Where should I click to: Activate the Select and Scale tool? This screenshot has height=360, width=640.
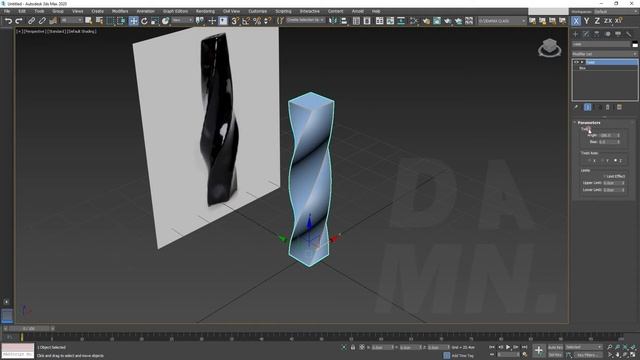pos(155,21)
